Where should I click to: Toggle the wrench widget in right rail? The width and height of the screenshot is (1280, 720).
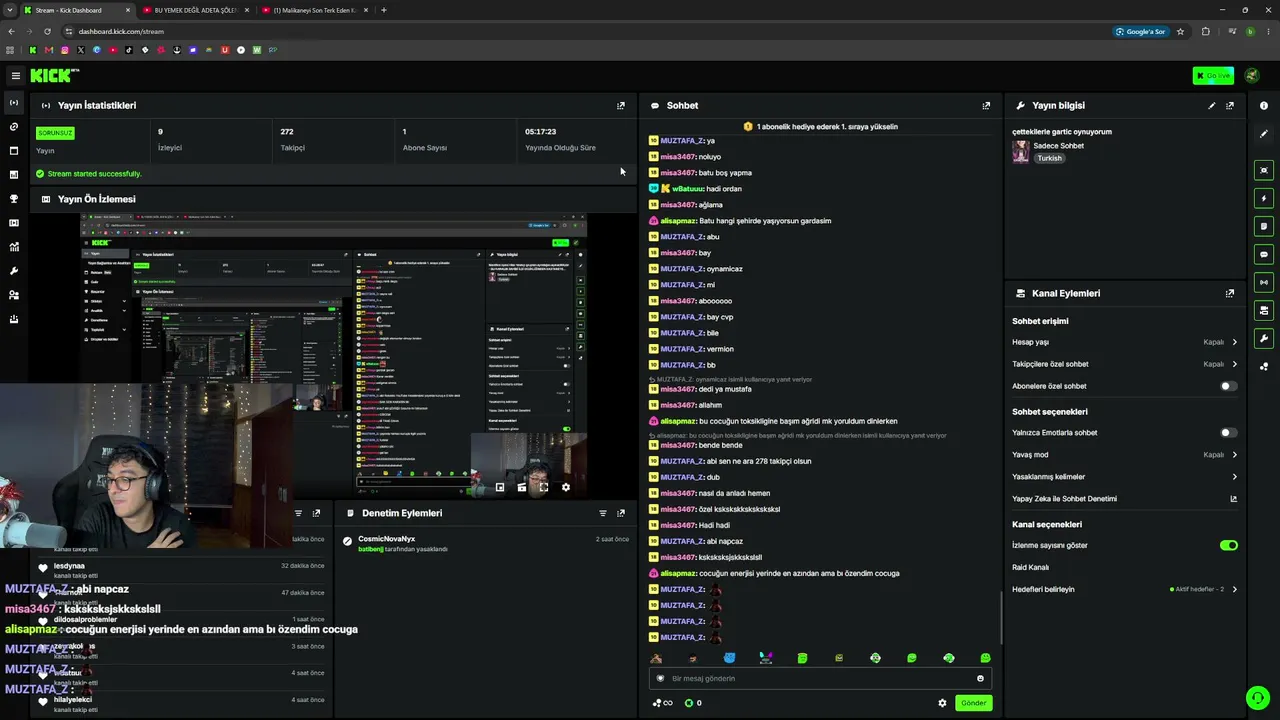tap(1264, 338)
